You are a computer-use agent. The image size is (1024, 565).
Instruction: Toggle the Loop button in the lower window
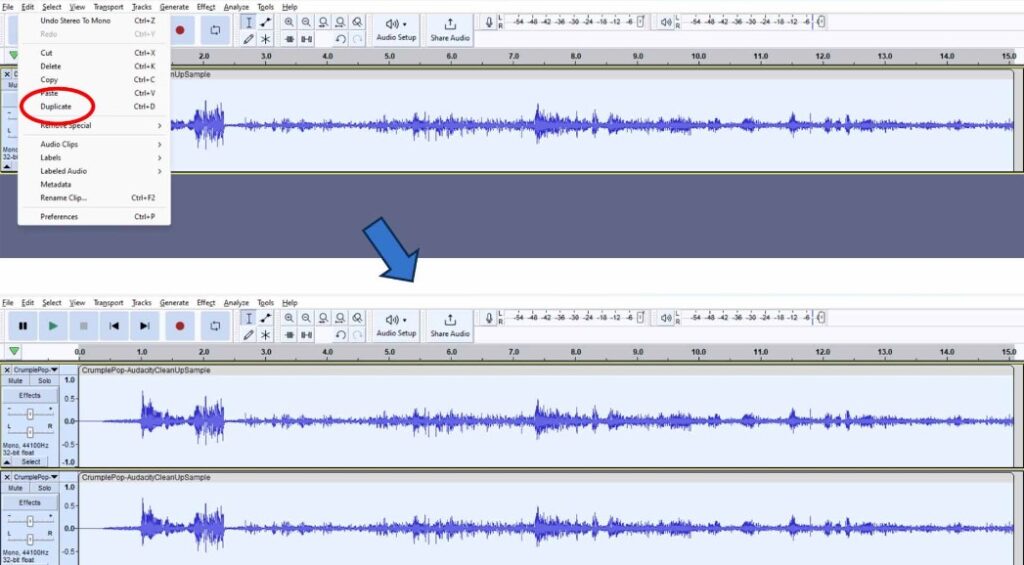(x=215, y=325)
